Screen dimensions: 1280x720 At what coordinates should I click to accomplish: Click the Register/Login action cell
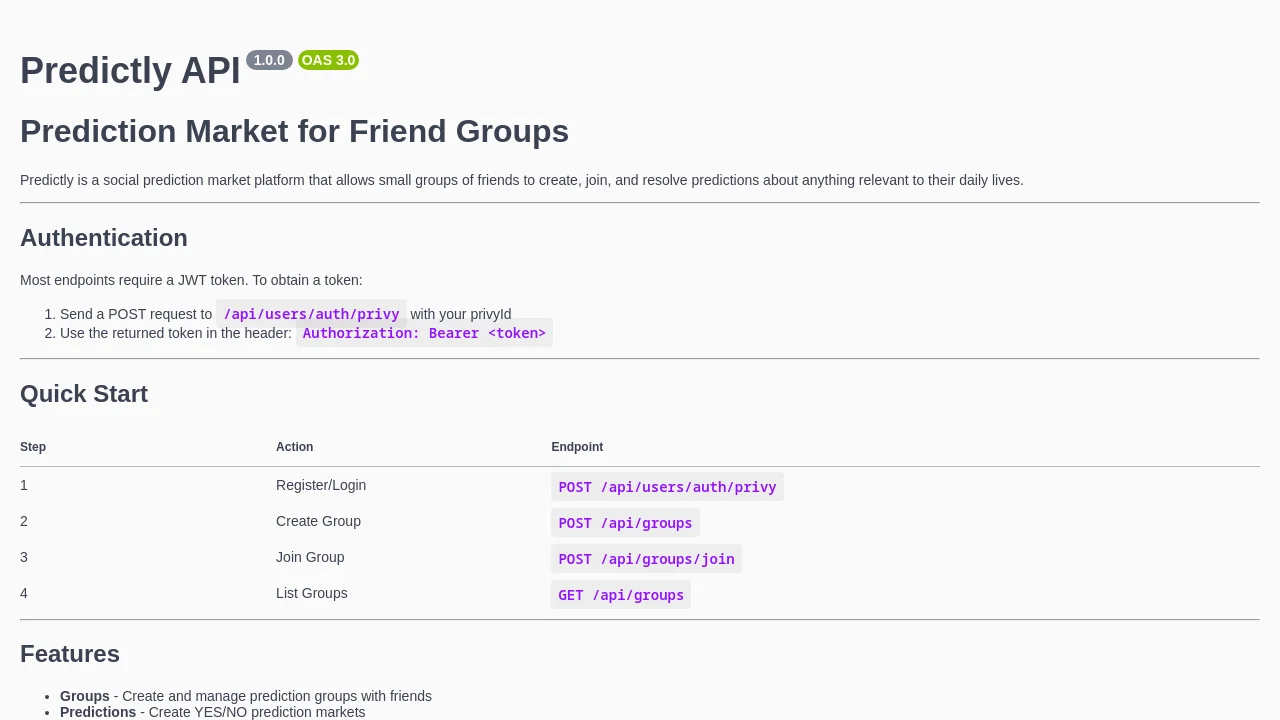tap(321, 485)
